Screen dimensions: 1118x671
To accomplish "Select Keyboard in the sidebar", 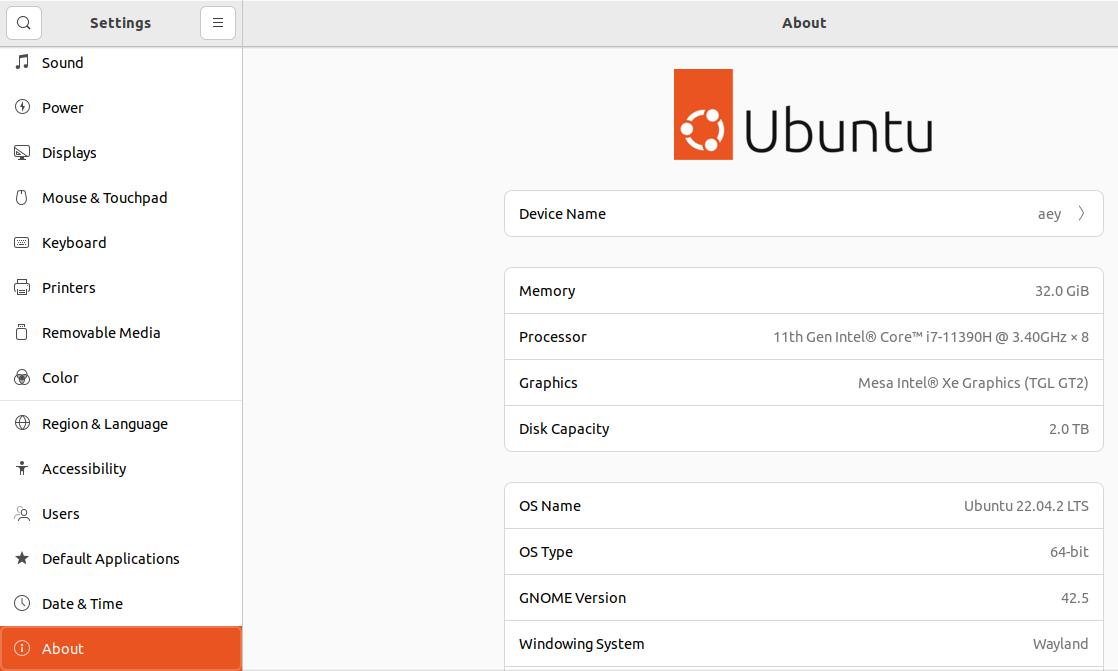I will [121, 242].
